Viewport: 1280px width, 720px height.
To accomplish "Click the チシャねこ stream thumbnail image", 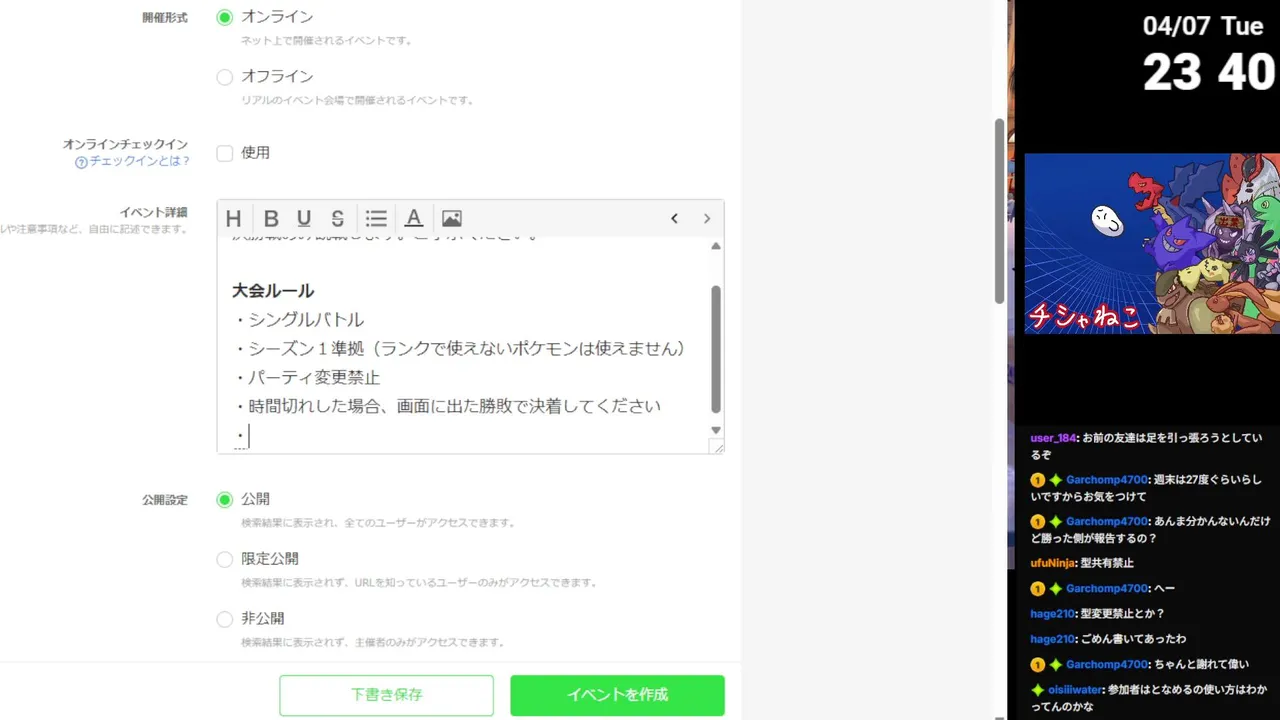I will click(x=1152, y=243).
